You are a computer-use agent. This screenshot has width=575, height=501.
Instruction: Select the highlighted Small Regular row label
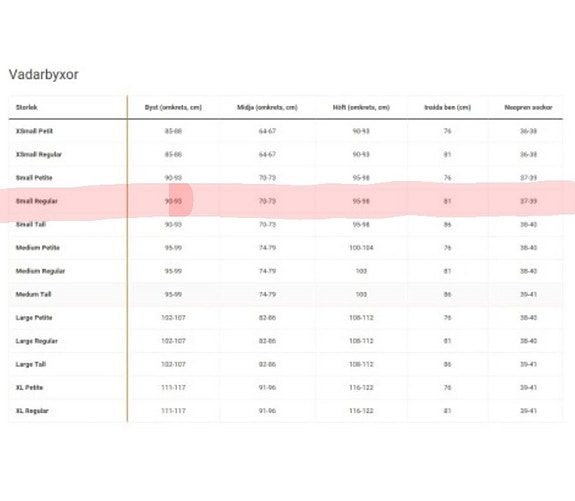click(x=37, y=201)
